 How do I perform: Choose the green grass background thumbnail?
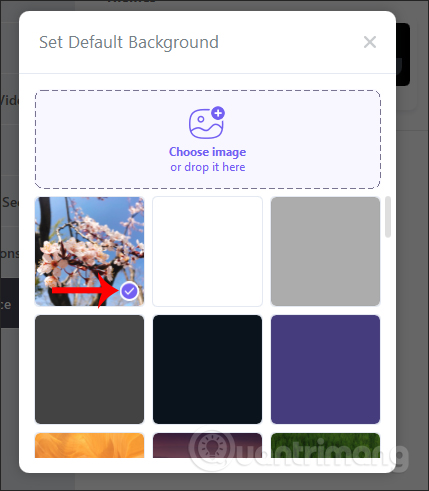click(x=325, y=445)
